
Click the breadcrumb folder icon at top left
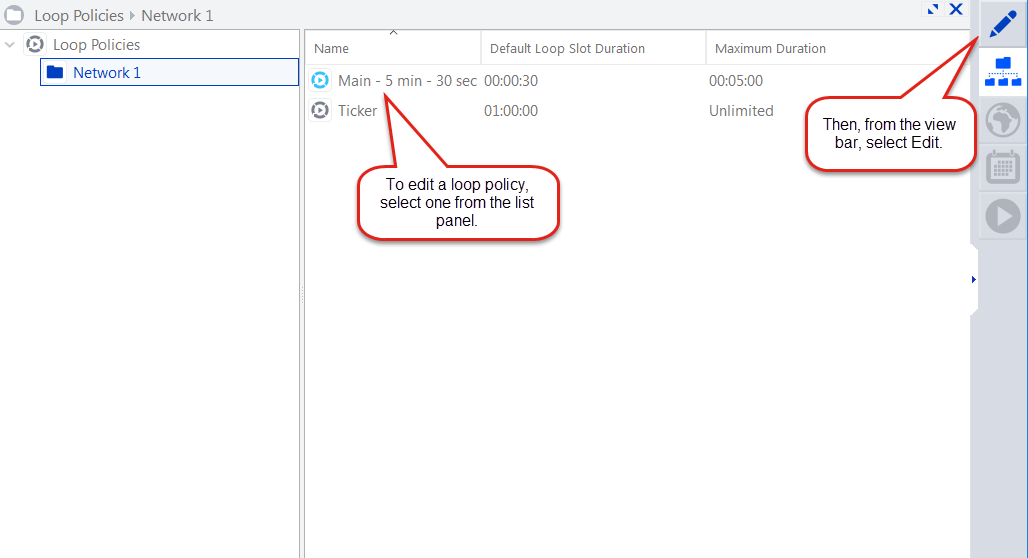click(15, 16)
